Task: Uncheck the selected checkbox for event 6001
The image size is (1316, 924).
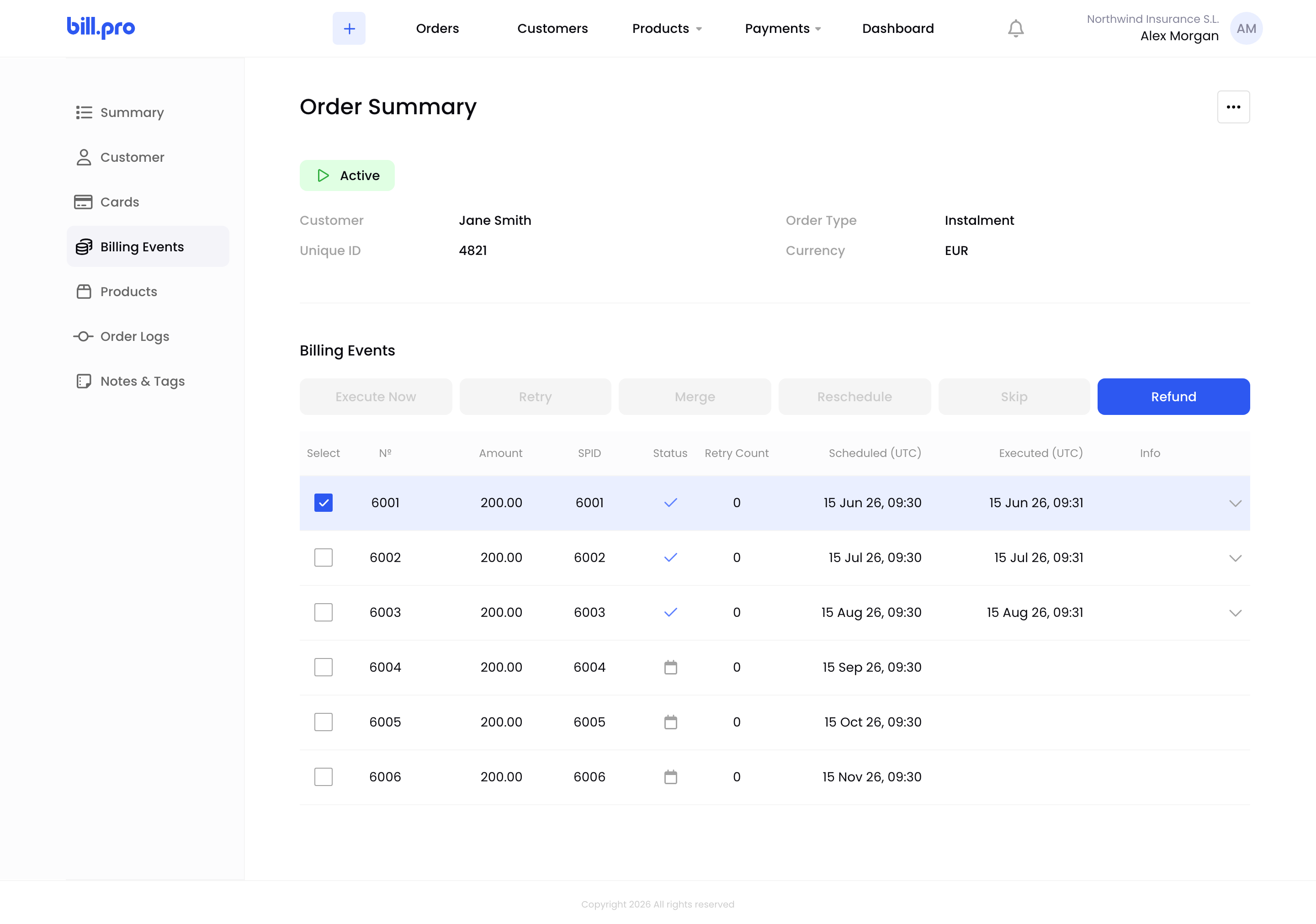Action: [x=323, y=503]
